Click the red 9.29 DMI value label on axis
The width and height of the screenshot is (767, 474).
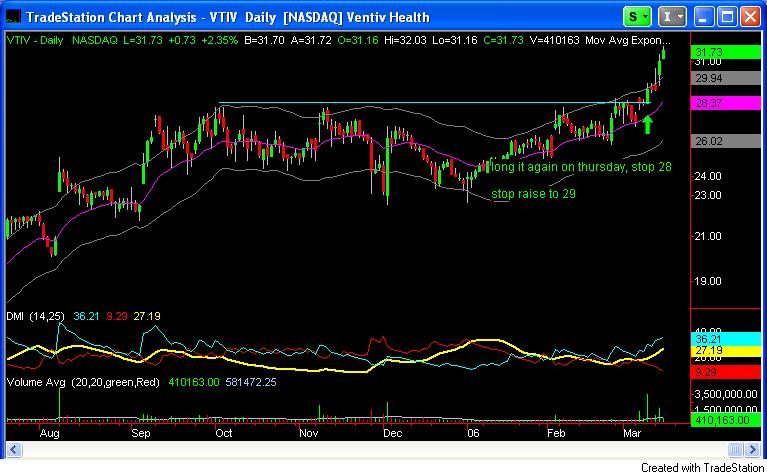[725, 372]
